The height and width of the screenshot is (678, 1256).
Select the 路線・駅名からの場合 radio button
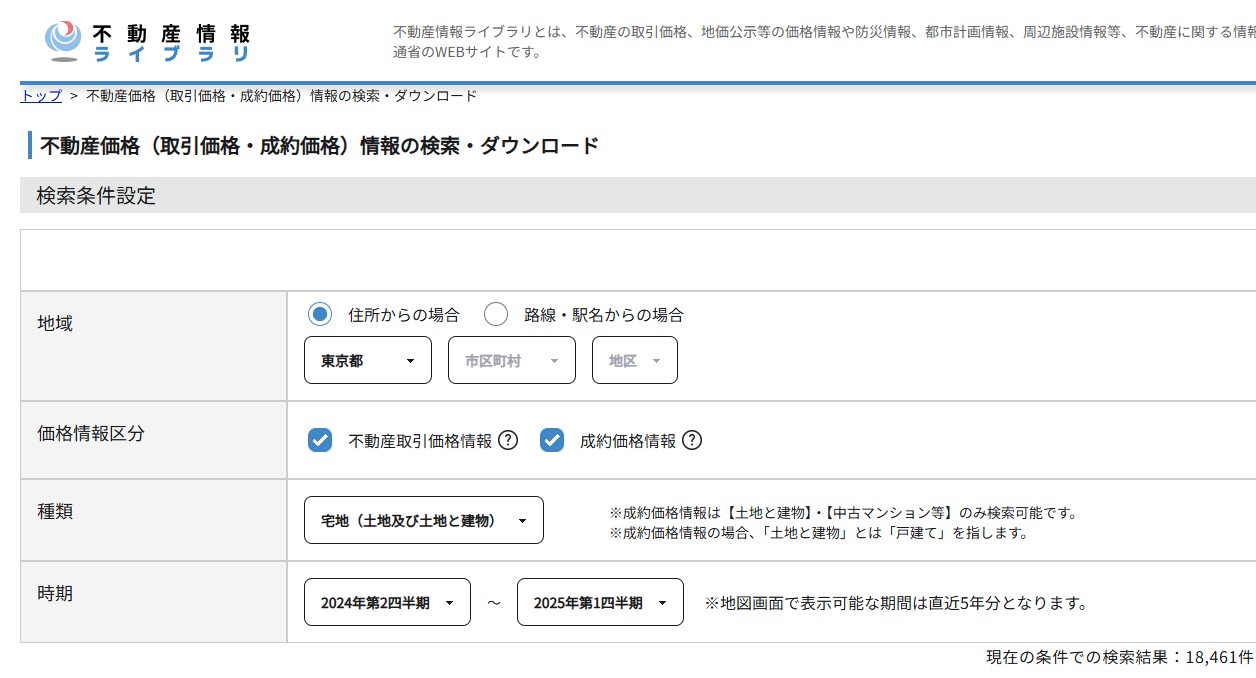496,315
